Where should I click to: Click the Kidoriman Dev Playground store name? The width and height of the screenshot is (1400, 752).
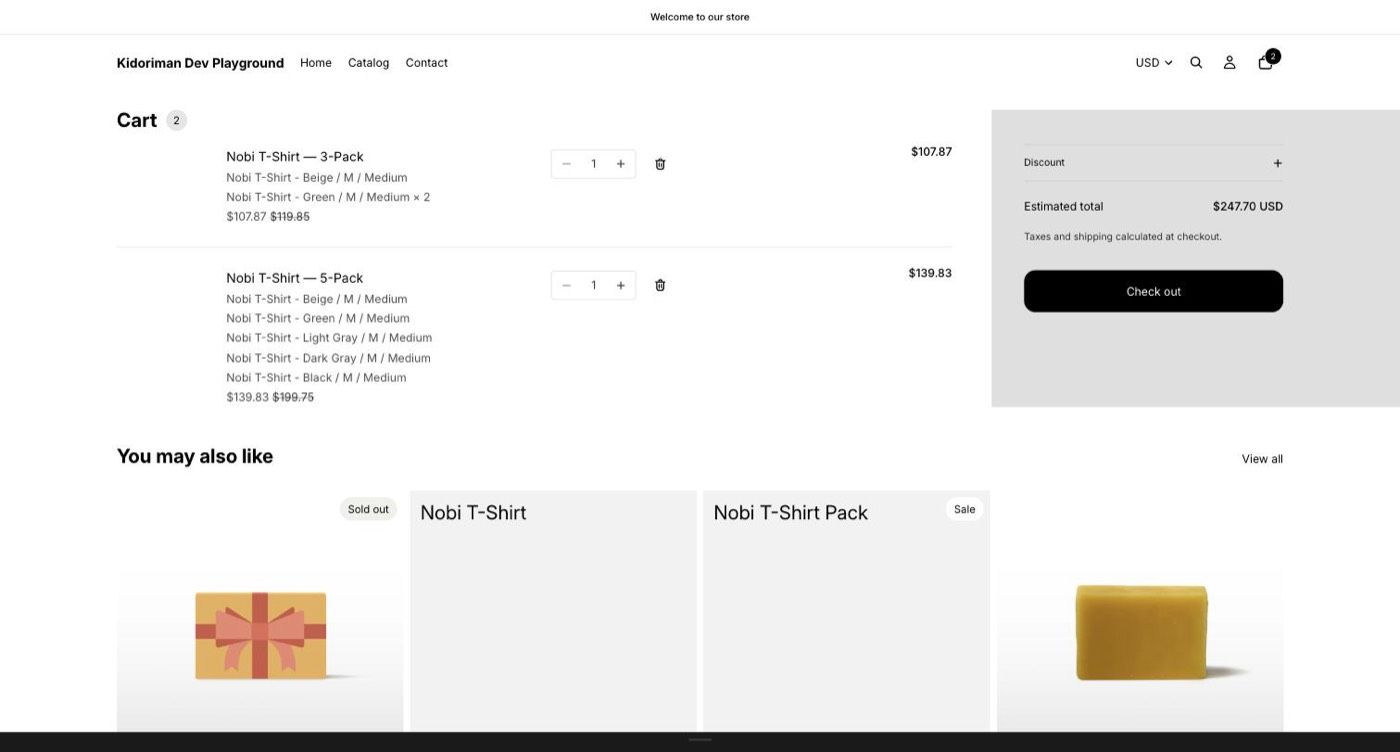click(200, 63)
